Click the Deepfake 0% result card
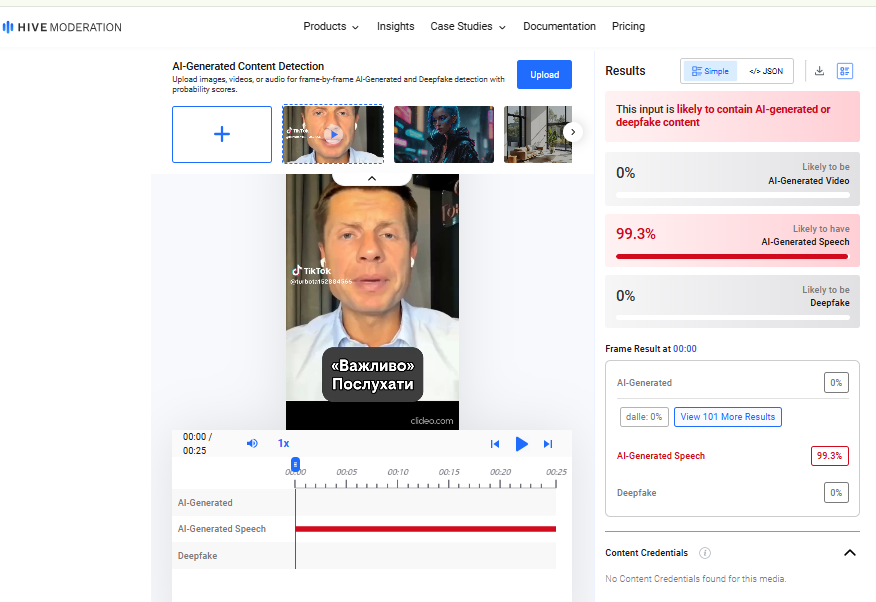 pos(732,302)
